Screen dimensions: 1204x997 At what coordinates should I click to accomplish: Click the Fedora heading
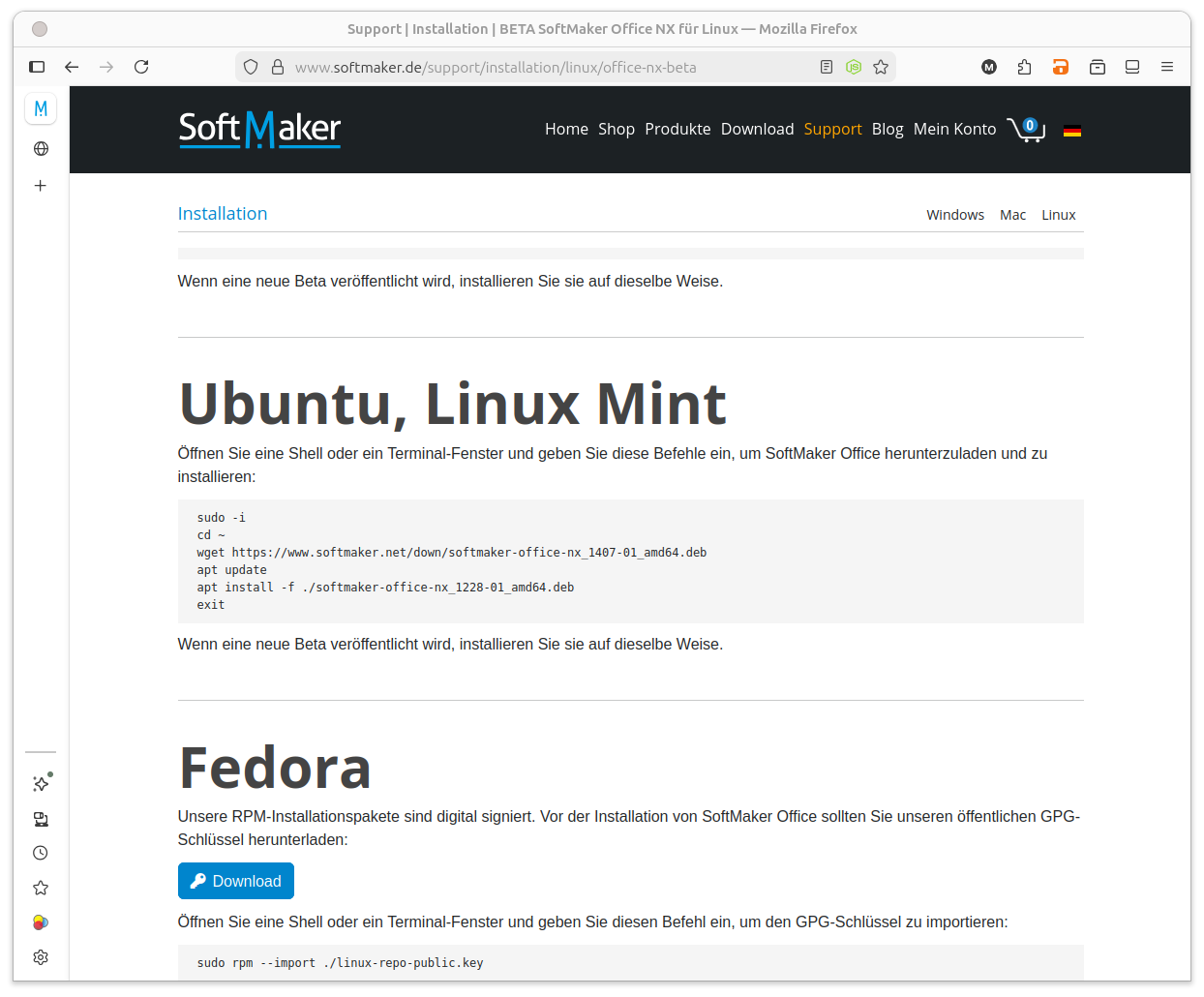click(276, 768)
